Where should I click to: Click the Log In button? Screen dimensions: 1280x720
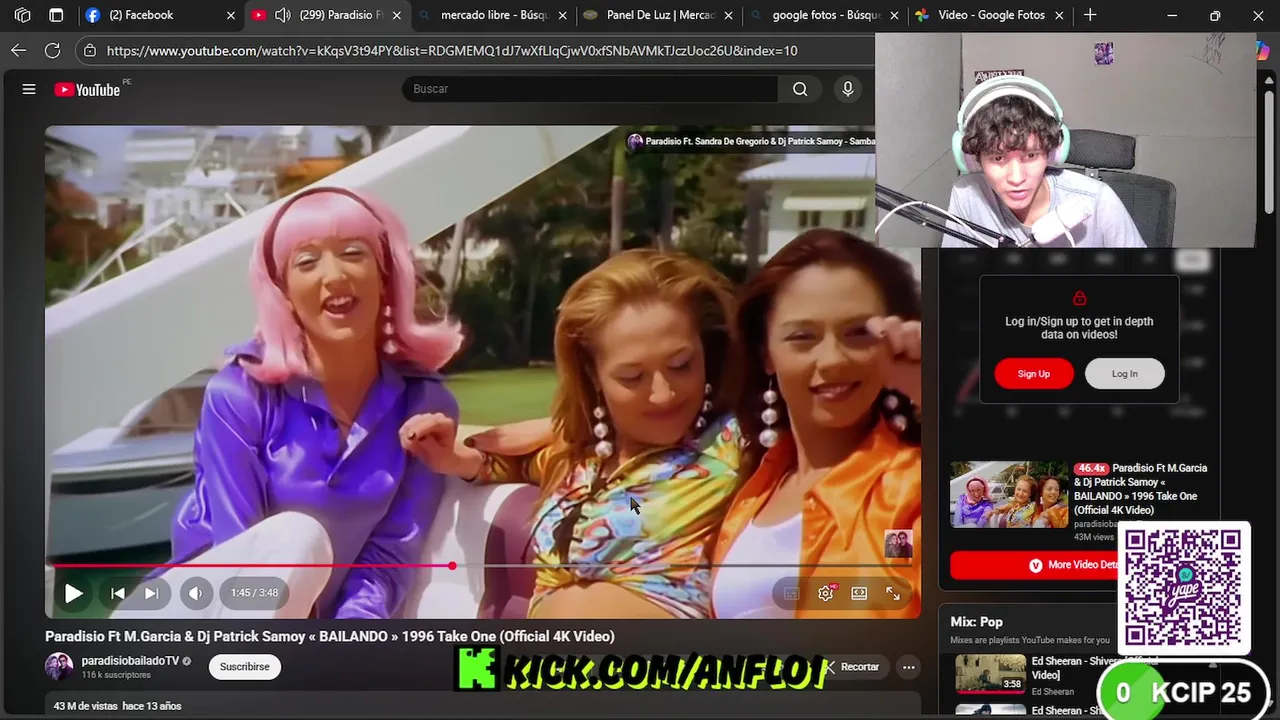pyautogui.click(x=1124, y=374)
